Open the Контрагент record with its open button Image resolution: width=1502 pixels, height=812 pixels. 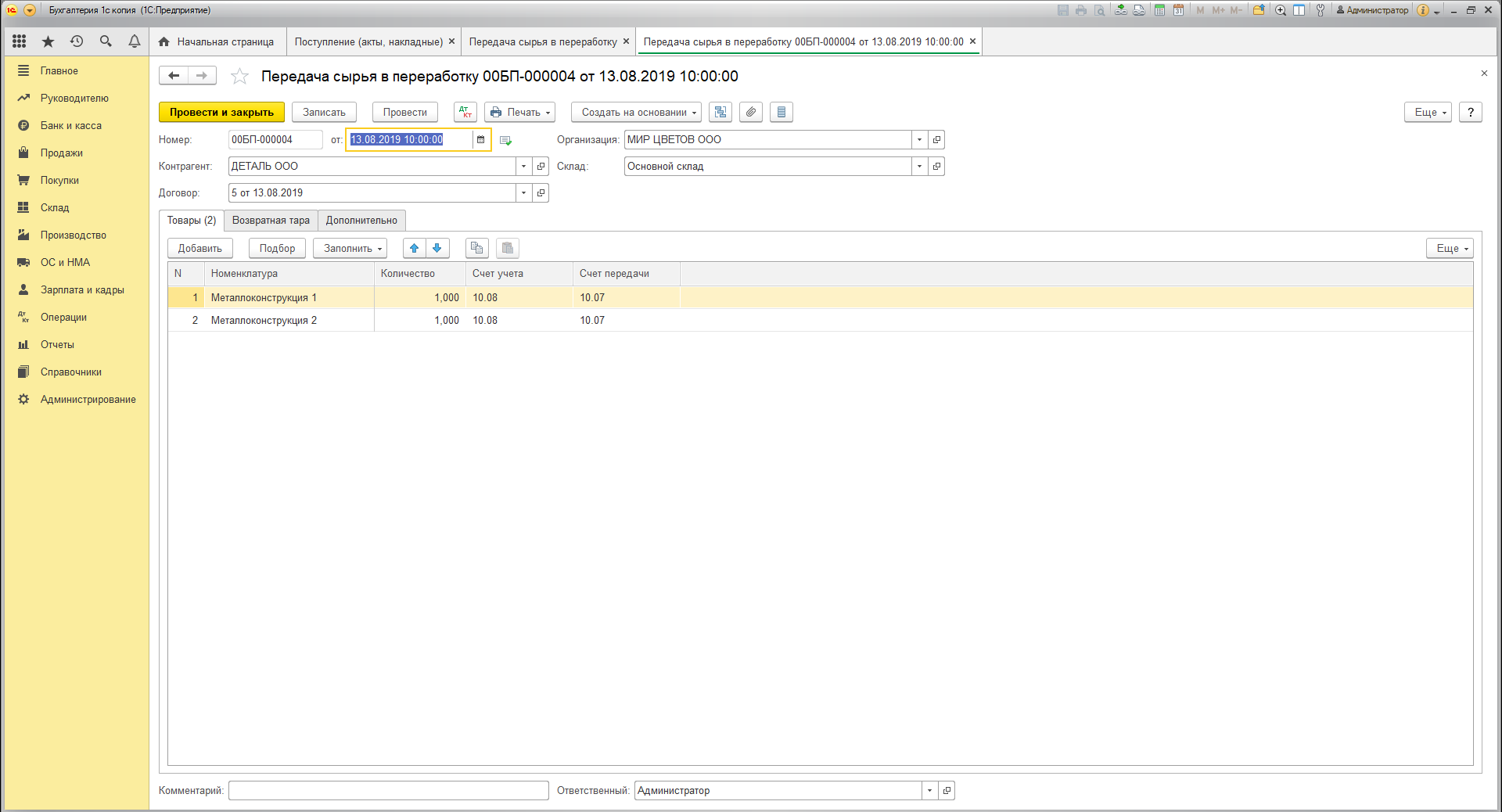(x=541, y=167)
